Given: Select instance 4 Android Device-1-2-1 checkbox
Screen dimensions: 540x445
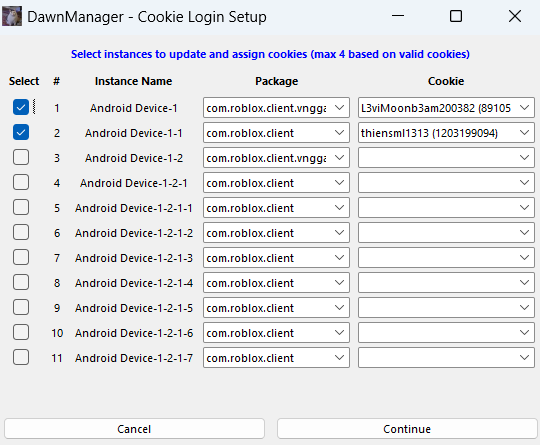Looking at the screenshot, I should pos(21,182).
